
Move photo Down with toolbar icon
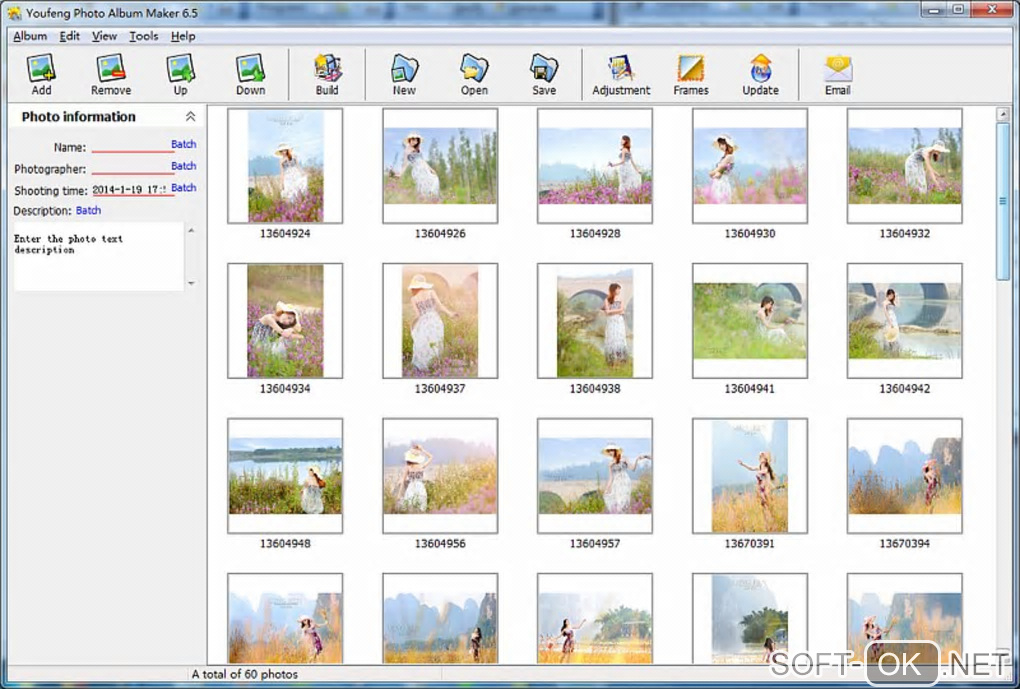click(x=250, y=74)
